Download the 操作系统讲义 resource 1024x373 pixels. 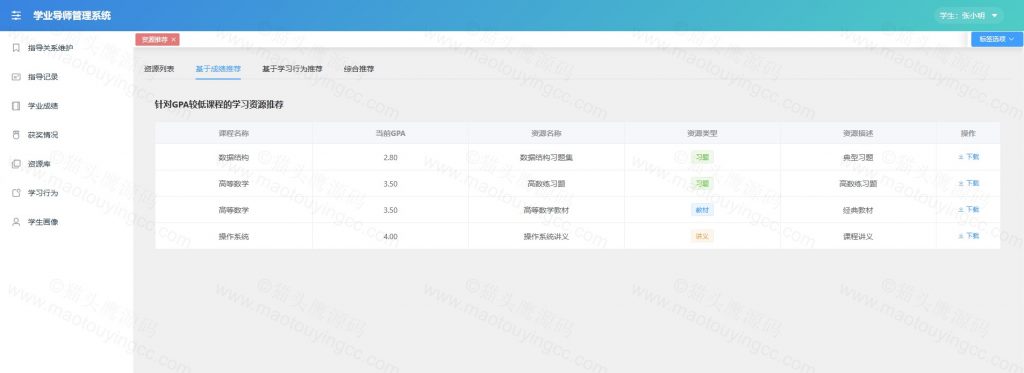point(968,236)
